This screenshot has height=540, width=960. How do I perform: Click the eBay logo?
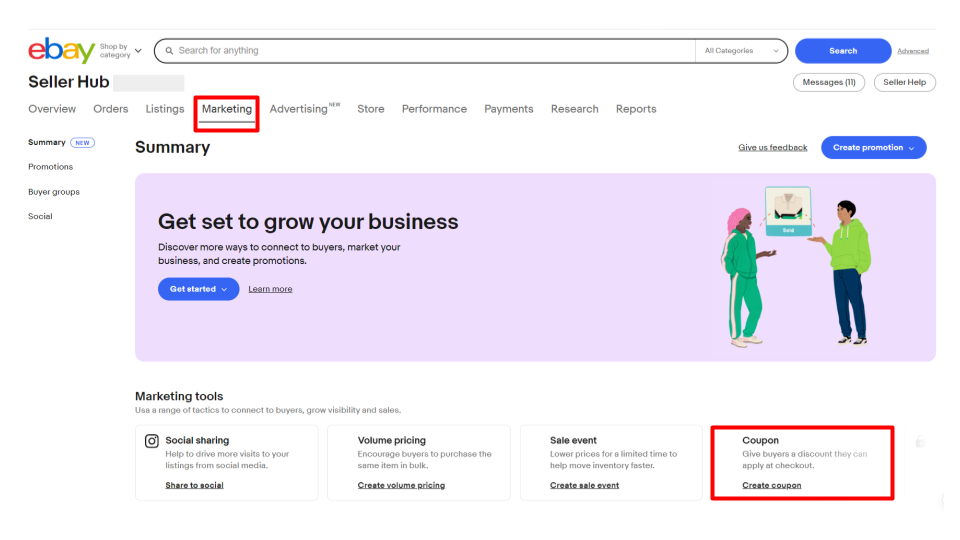(61, 50)
